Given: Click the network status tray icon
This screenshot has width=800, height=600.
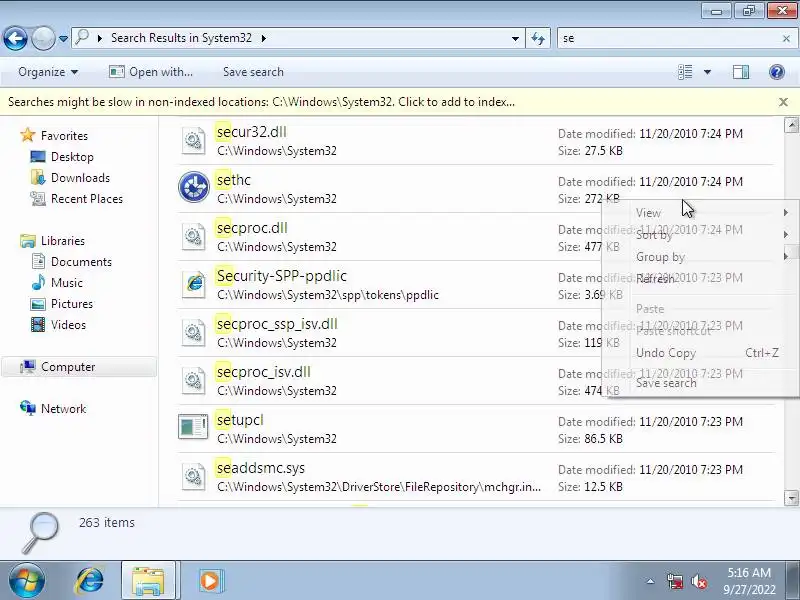Looking at the screenshot, I should coord(674,581).
